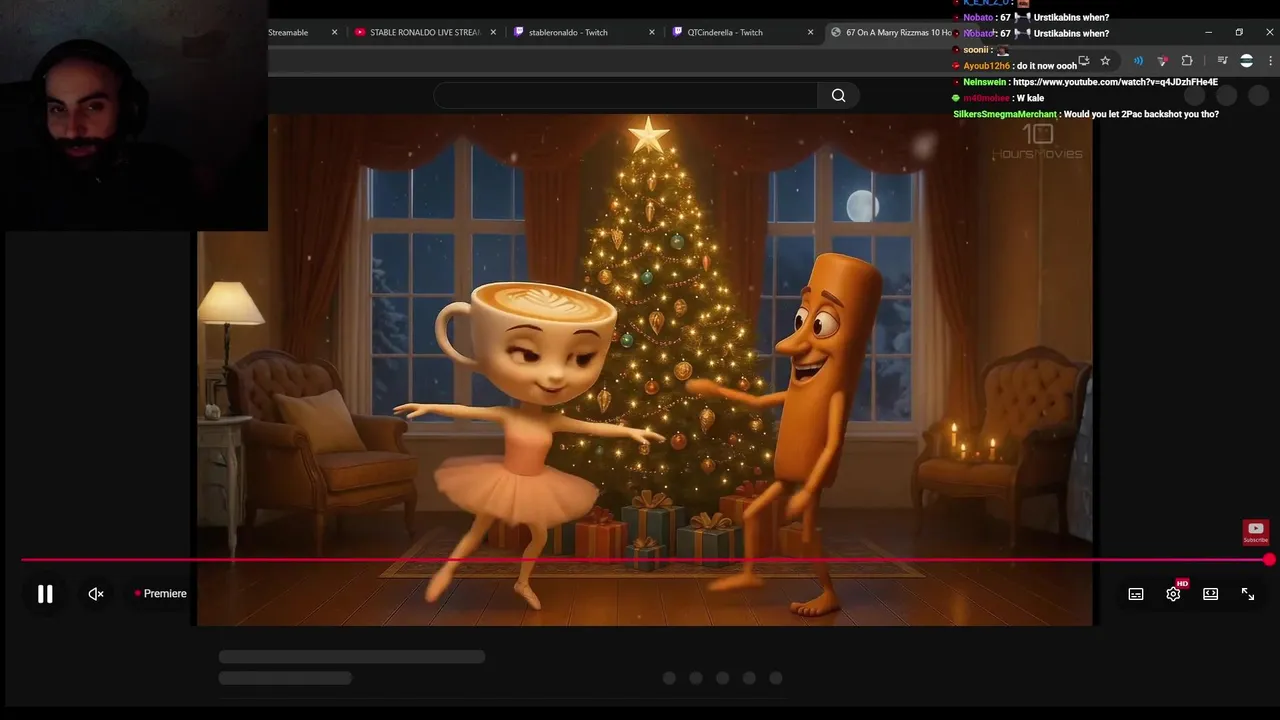This screenshot has width=1280, height=720.
Task: Open the Extensions puzzle-piece menu
Action: coord(1187,61)
